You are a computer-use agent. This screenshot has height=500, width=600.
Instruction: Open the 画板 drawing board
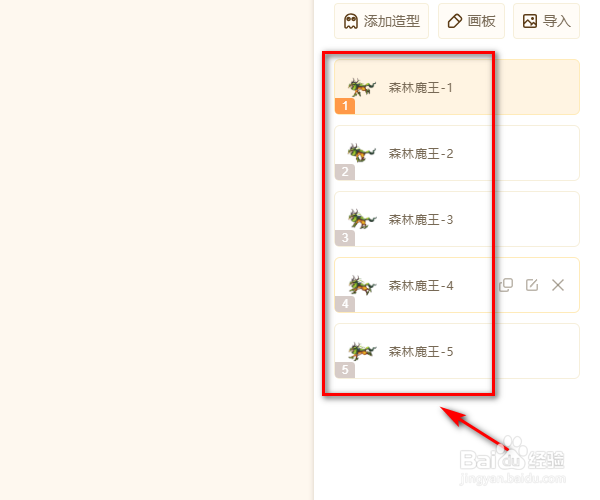coord(471,21)
